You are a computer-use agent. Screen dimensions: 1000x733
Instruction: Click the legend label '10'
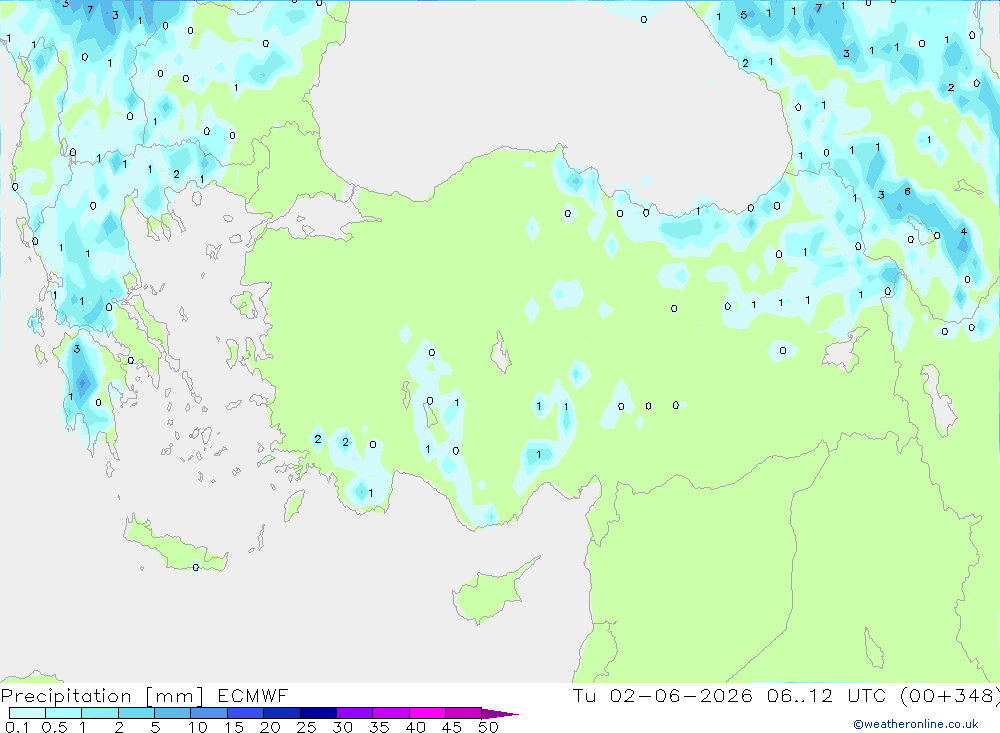[198, 727]
